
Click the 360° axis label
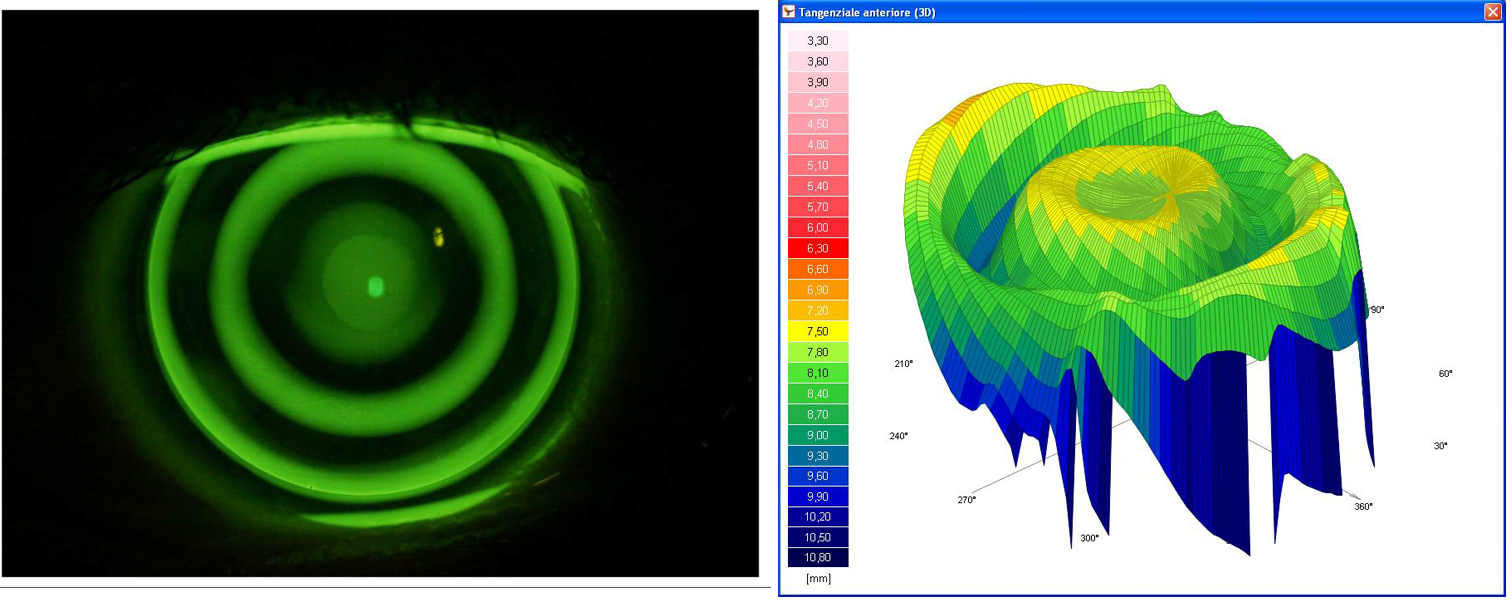click(x=1363, y=506)
